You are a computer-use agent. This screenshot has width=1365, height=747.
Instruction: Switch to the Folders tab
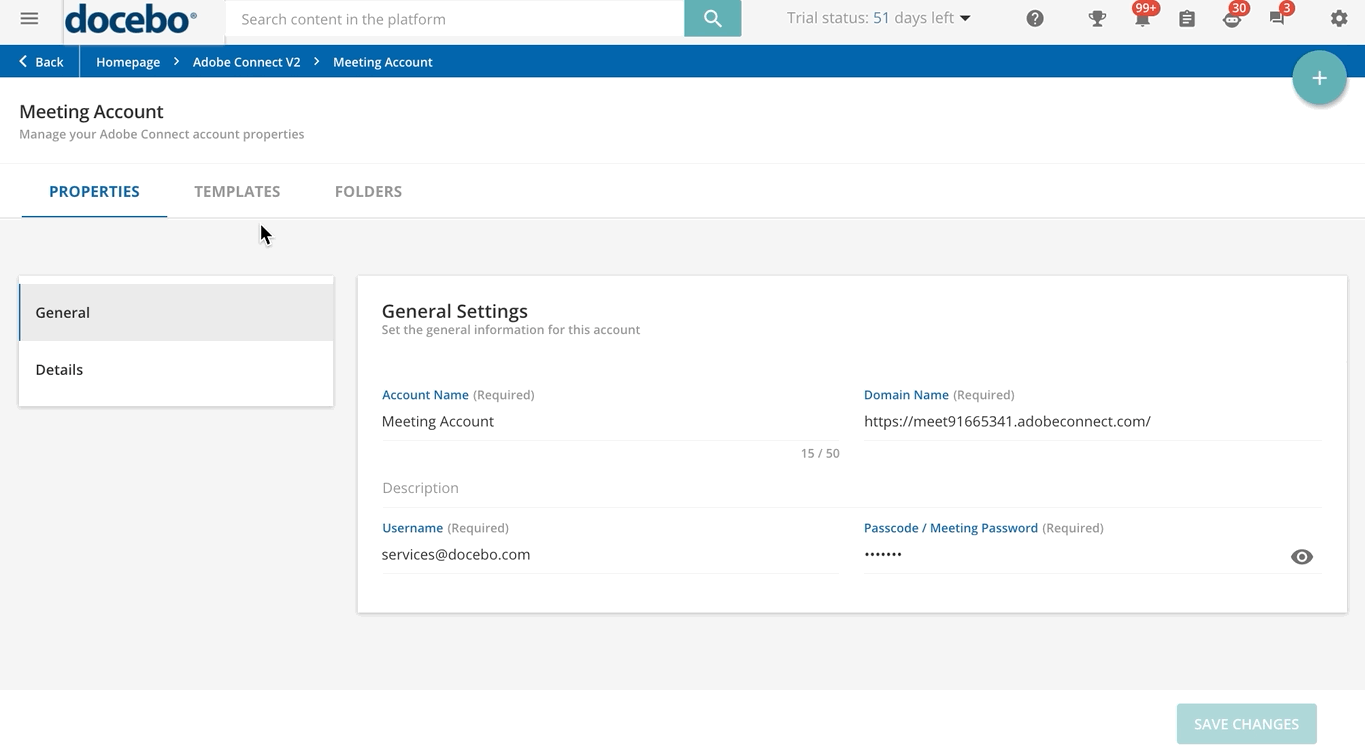pyautogui.click(x=368, y=191)
